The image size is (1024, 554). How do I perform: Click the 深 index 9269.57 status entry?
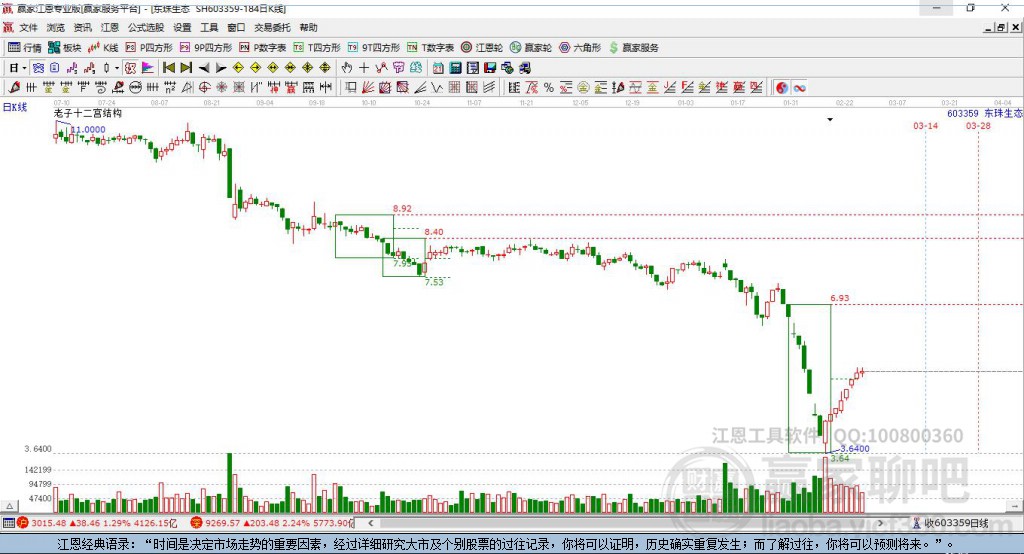272,523
